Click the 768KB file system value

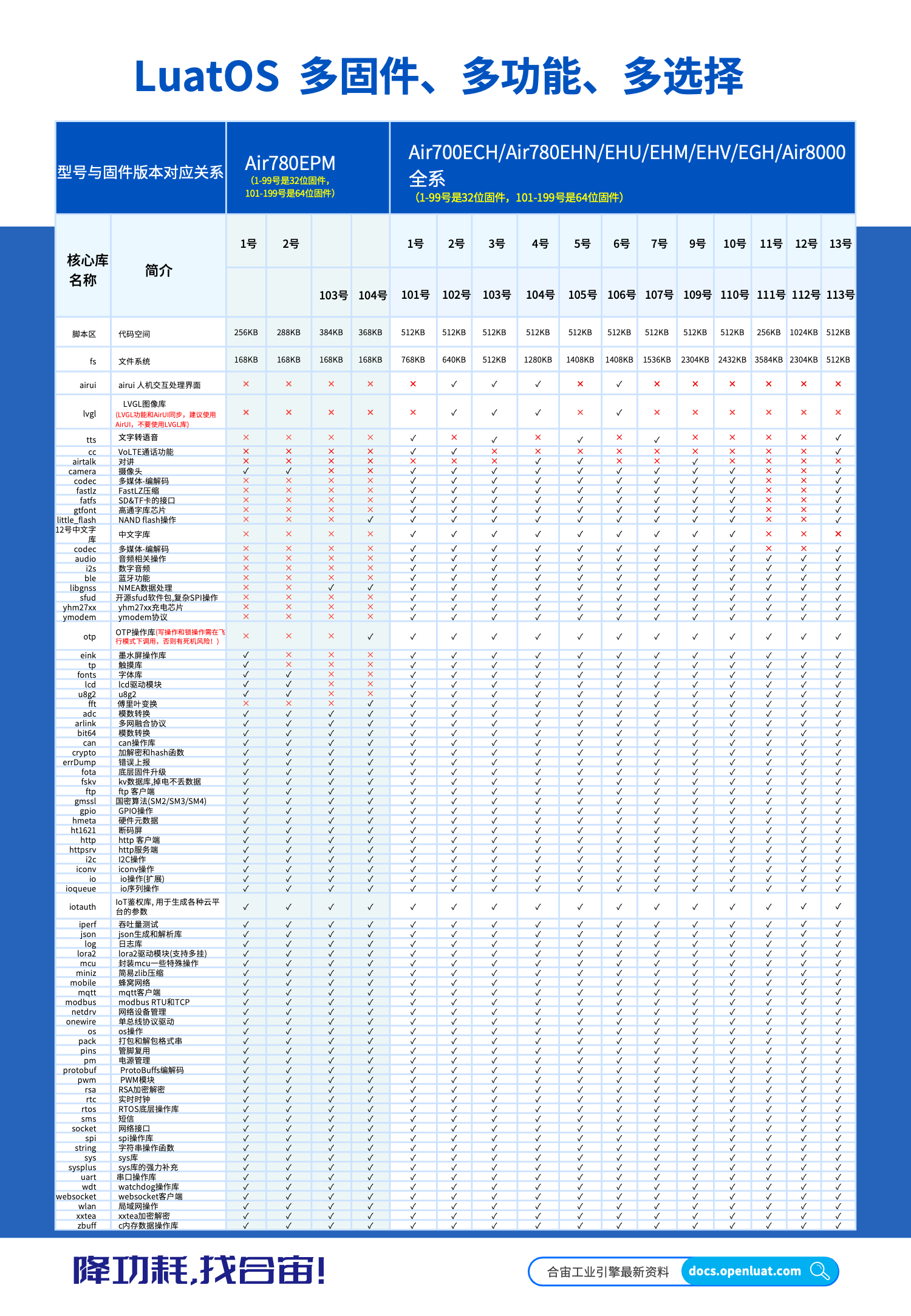coord(413,360)
